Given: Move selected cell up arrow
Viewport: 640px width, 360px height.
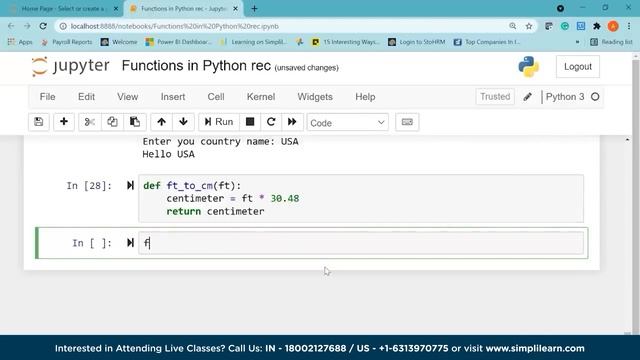Looking at the screenshot, I should 161,122.
